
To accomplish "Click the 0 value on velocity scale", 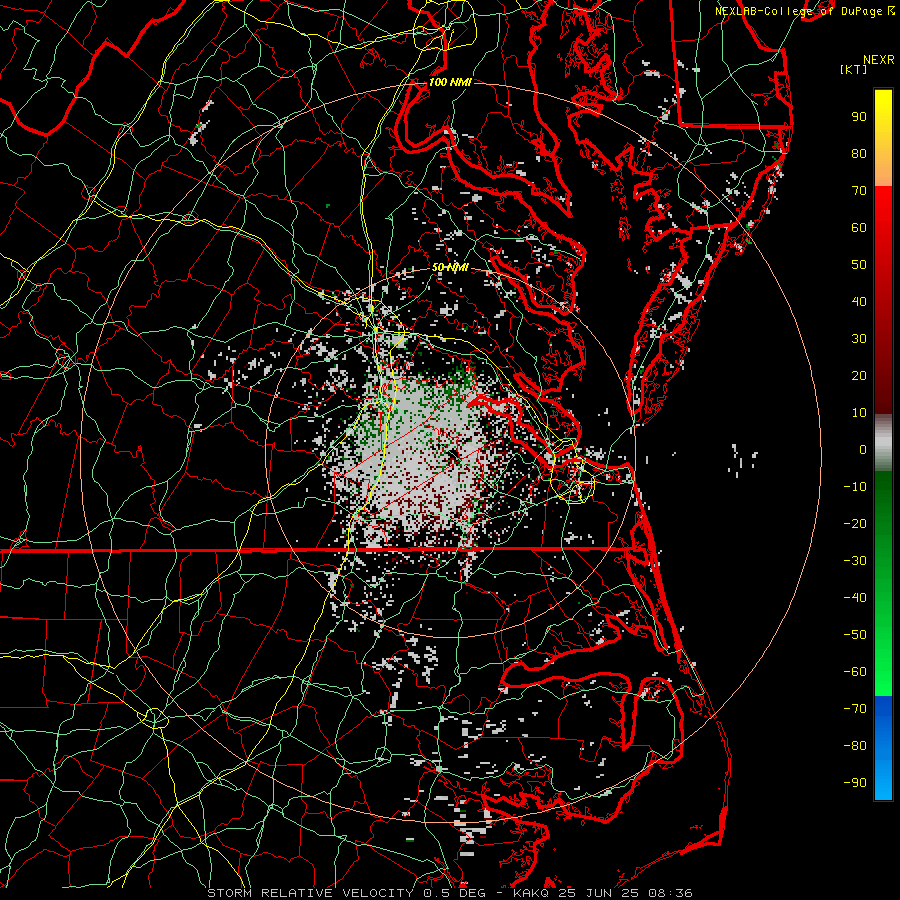I will [863, 449].
